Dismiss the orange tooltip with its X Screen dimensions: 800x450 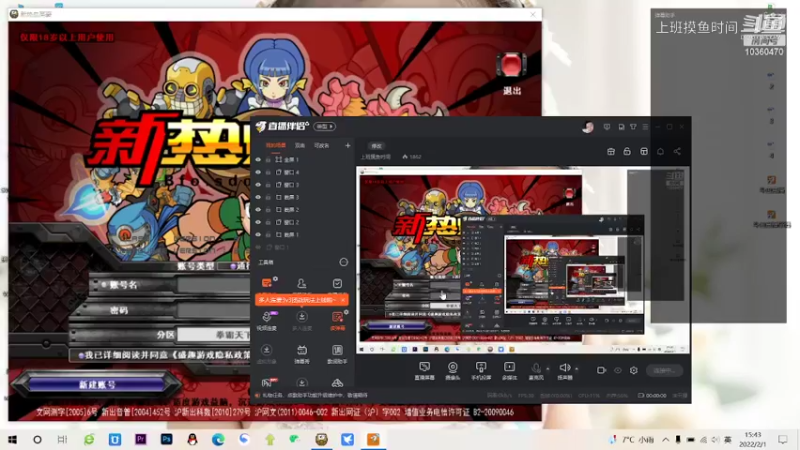[x=343, y=300]
